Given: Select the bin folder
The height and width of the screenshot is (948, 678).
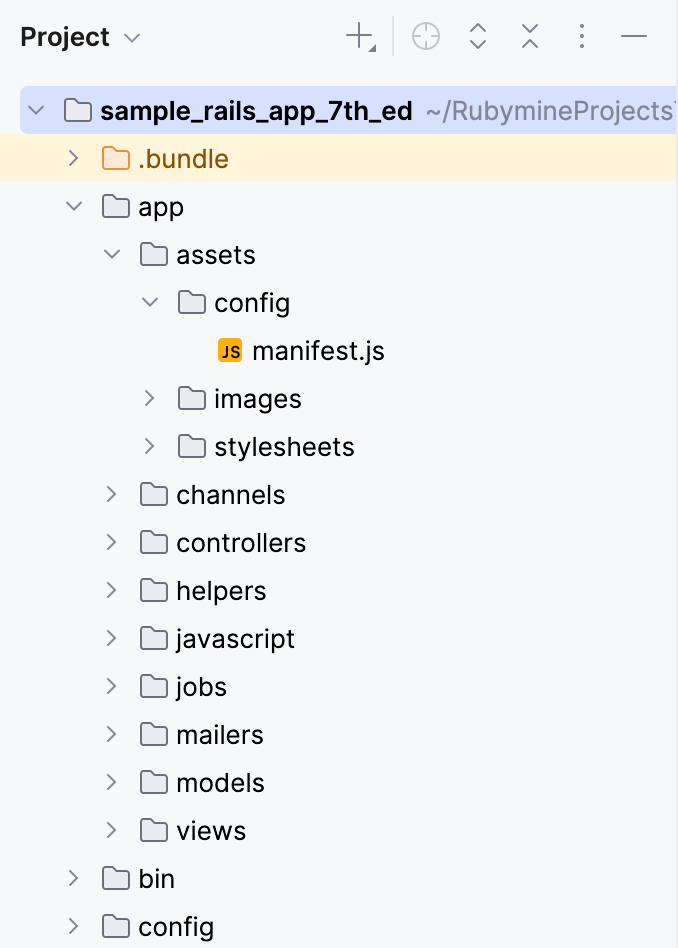Looking at the screenshot, I should click(156, 879).
